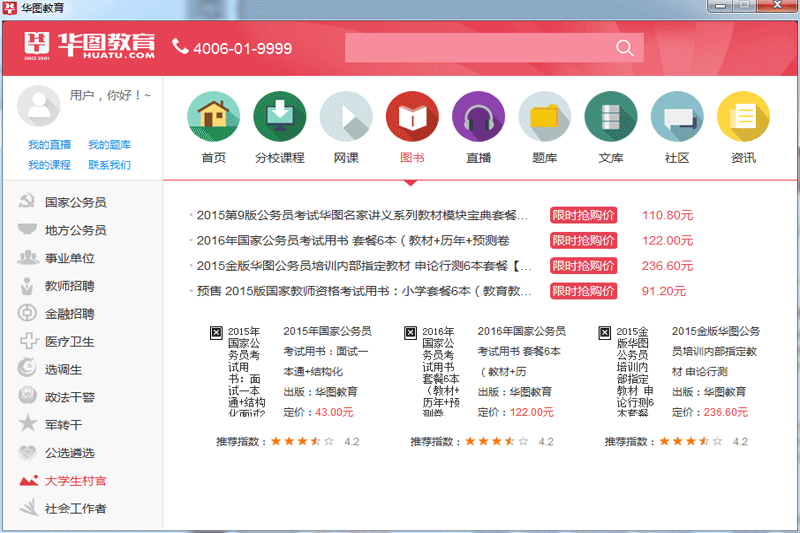Click the 政法干警 badge icon

(28, 395)
